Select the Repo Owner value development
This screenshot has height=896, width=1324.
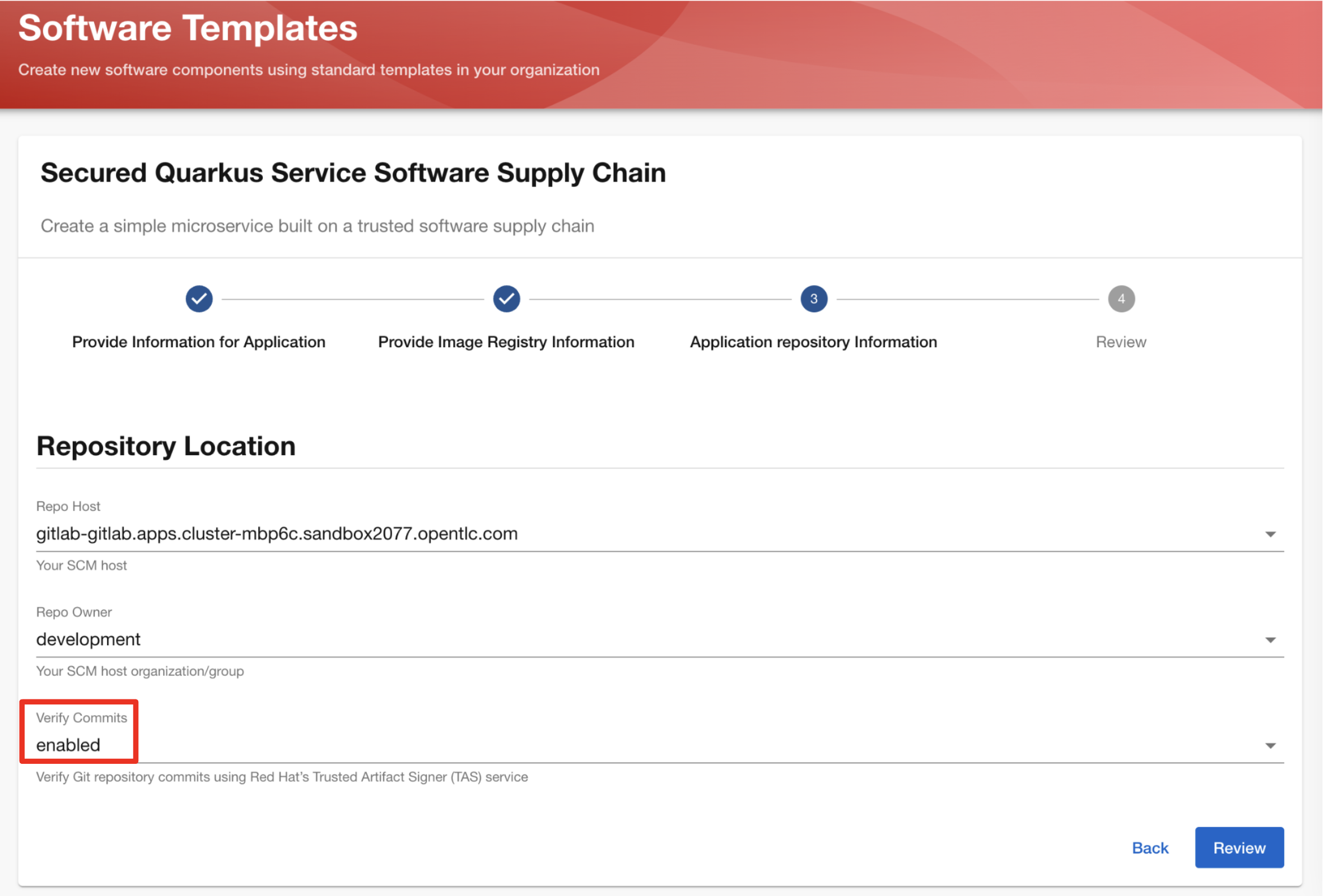(88, 640)
